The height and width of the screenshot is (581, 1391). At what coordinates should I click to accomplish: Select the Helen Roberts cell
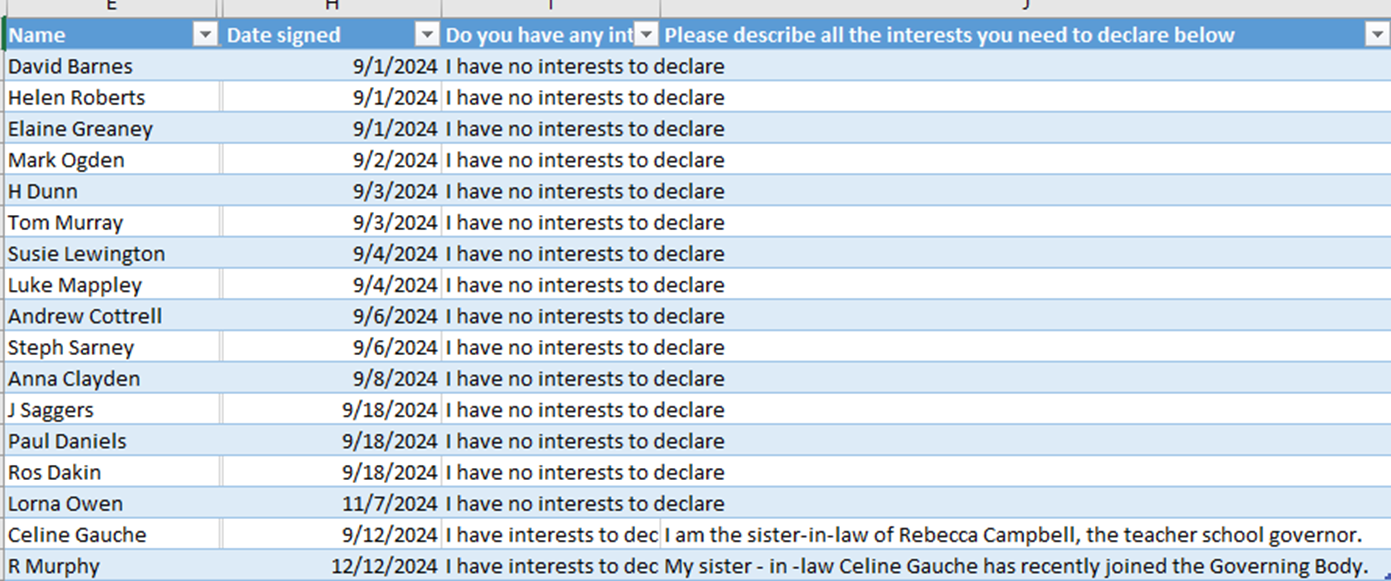click(x=112, y=97)
